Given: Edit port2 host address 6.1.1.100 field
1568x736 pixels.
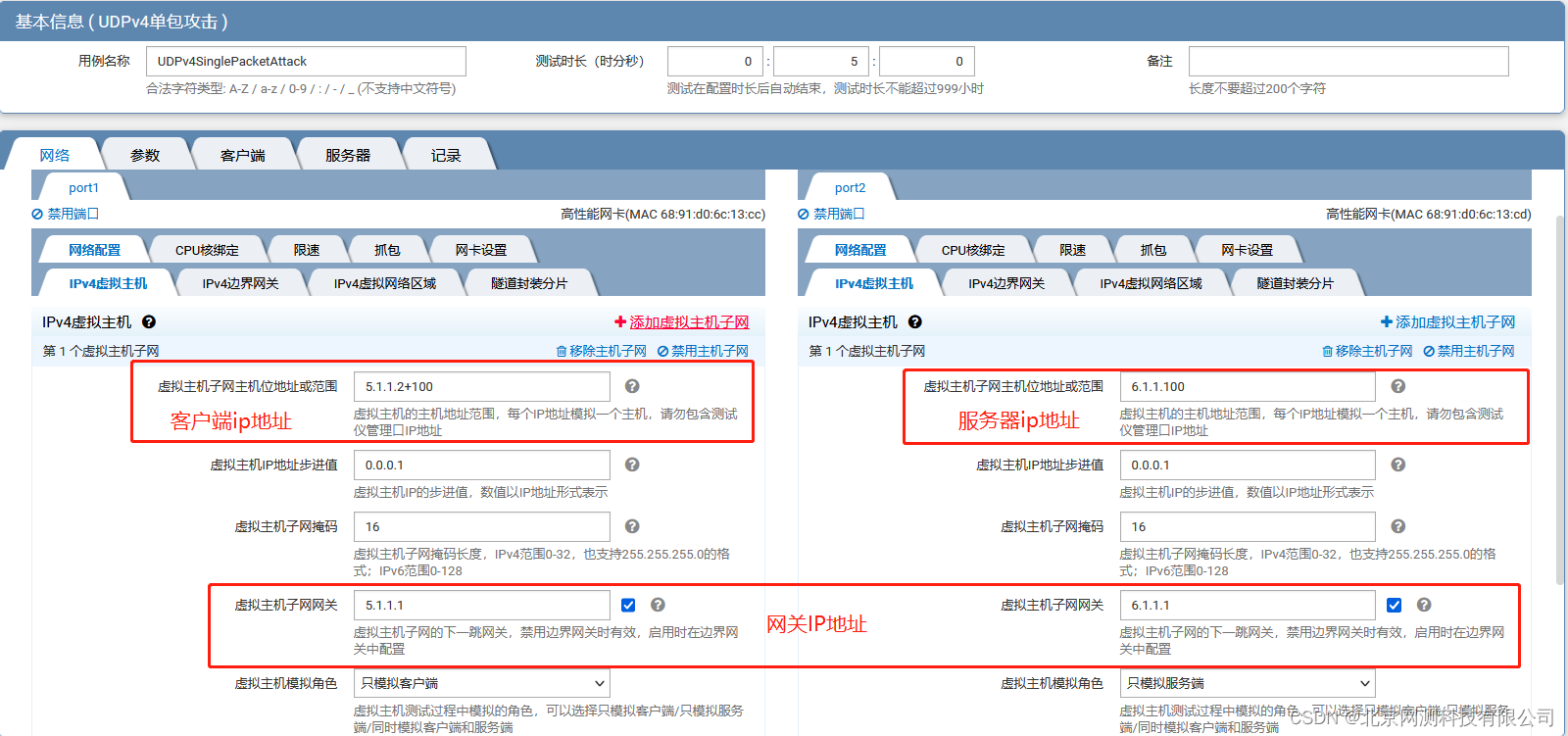Looking at the screenshot, I should pos(1248,386).
